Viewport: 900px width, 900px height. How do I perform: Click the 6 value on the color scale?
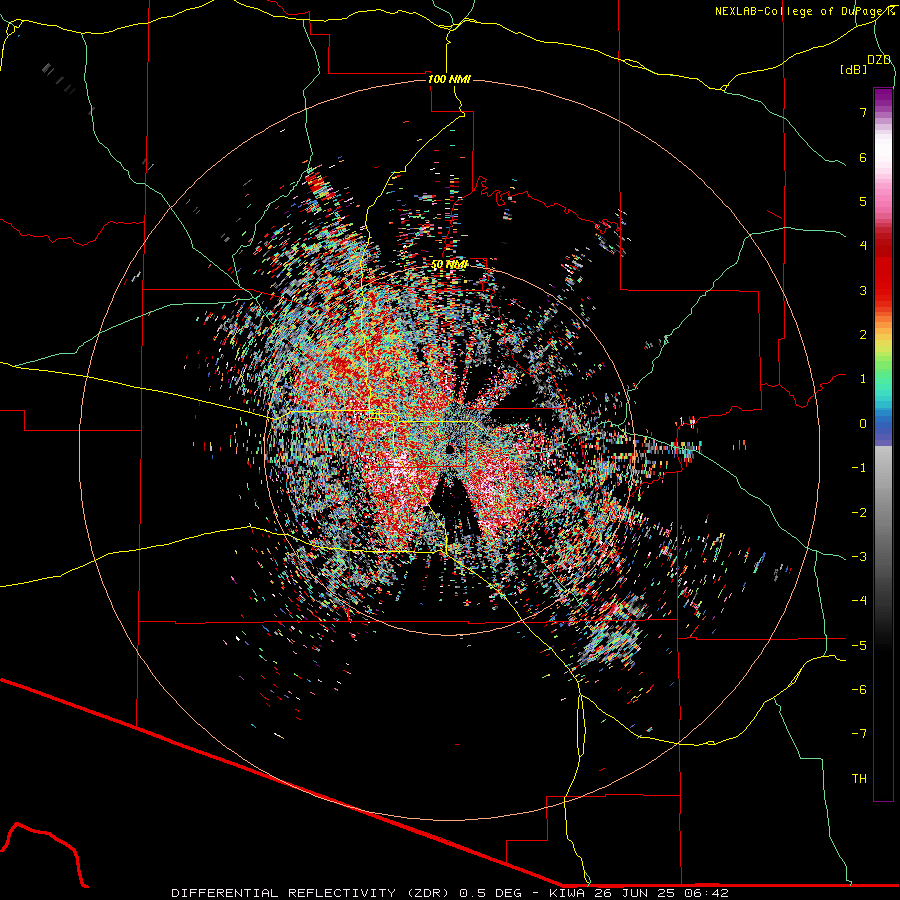[863, 157]
